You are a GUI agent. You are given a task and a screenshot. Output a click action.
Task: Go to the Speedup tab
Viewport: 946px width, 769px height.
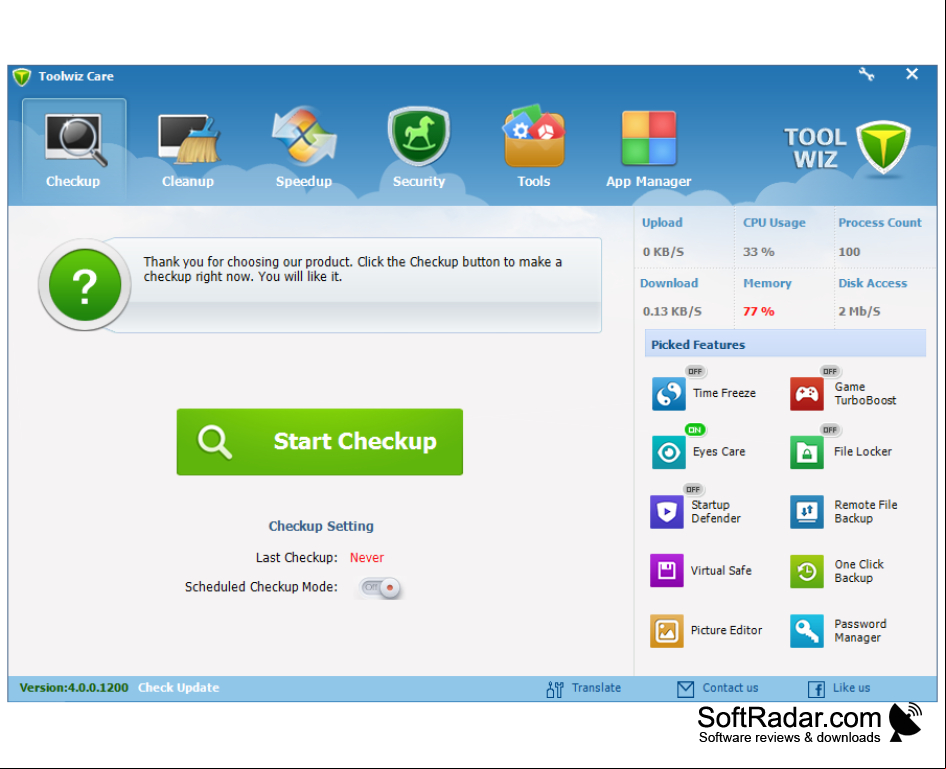[303, 148]
